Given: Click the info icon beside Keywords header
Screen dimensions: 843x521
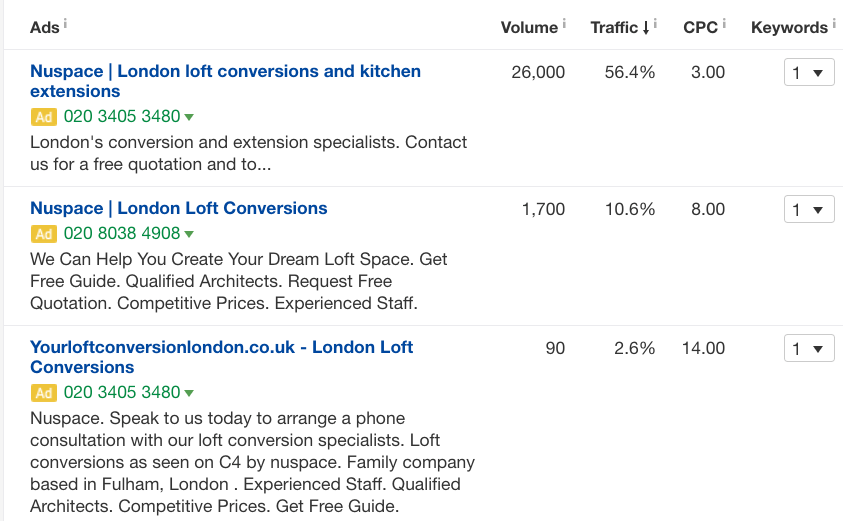Looking at the screenshot, I should click(834, 23).
